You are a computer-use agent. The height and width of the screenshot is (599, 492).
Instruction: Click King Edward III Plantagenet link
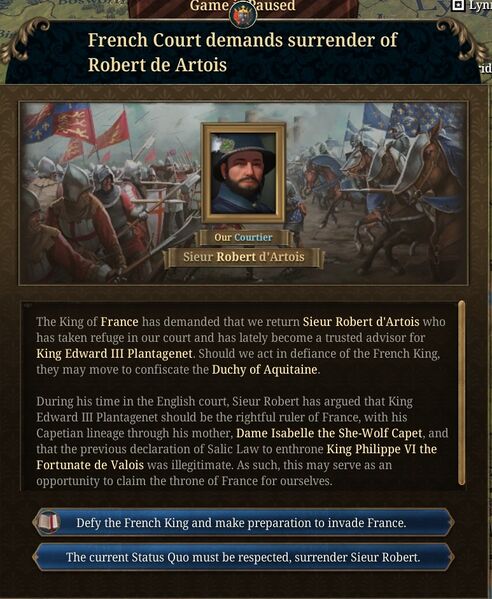tap(114, 354)
